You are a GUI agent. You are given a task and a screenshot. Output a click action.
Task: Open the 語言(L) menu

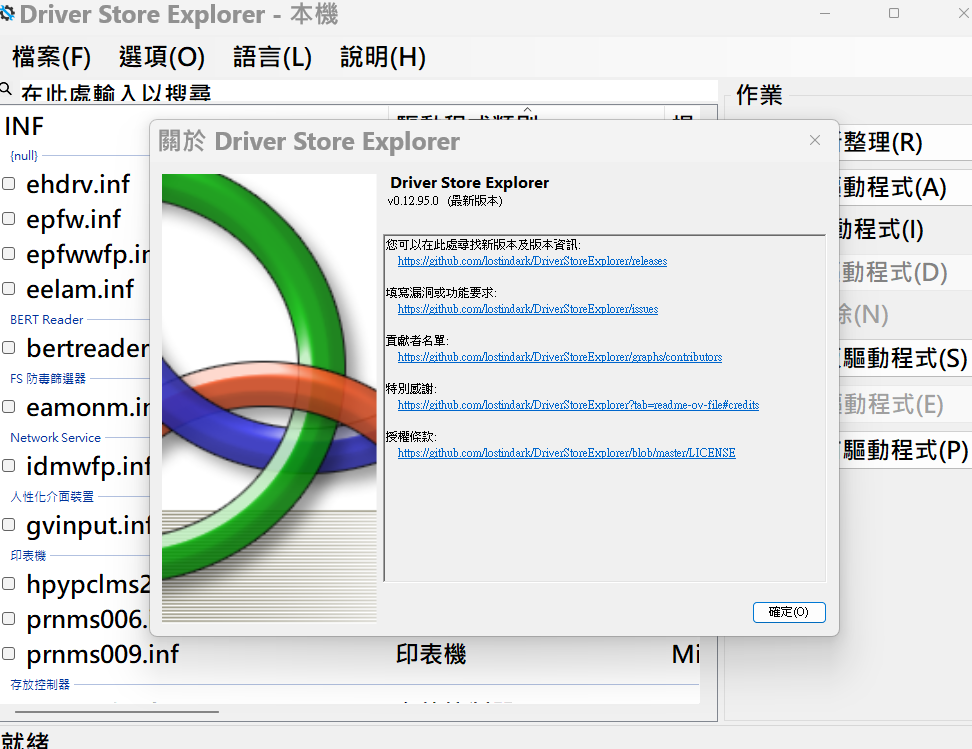click(x=272, y=57)
